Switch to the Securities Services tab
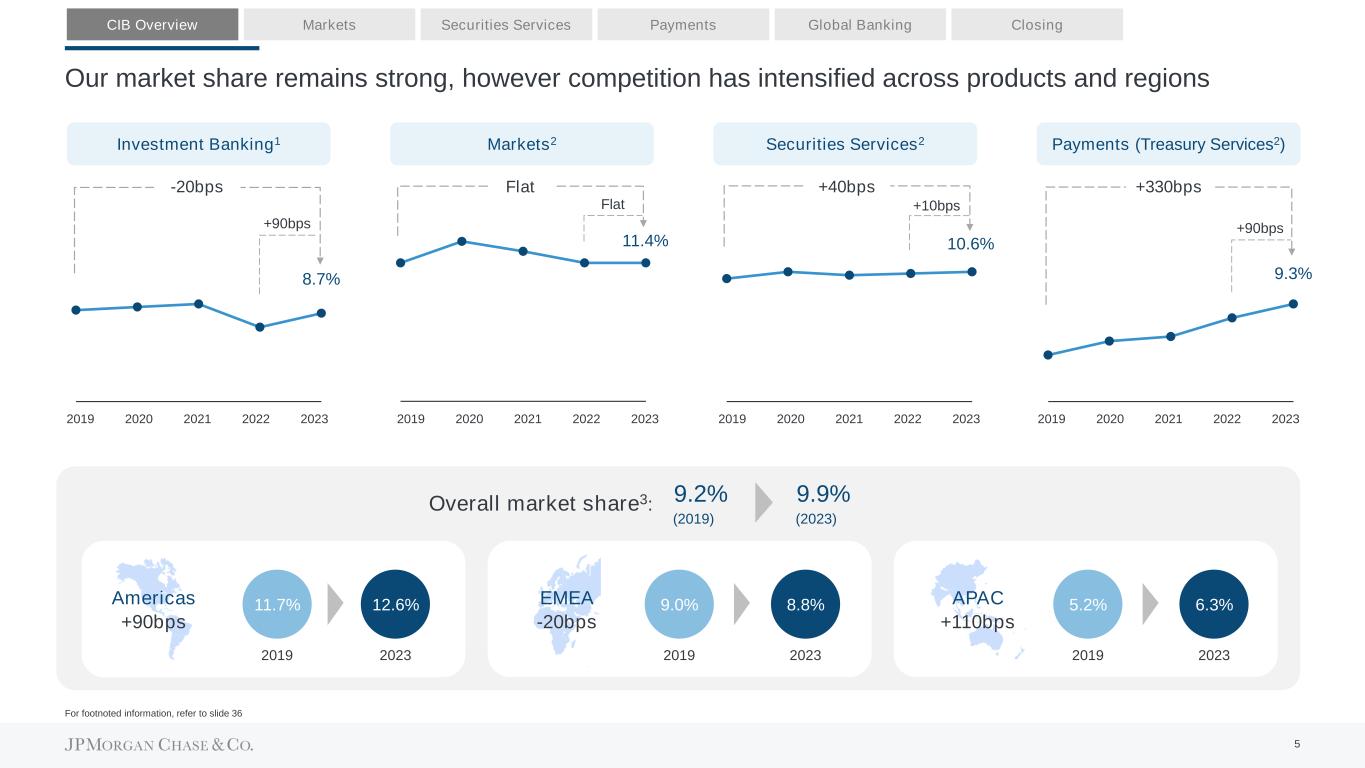1365x768 pixels. [506, 25]
